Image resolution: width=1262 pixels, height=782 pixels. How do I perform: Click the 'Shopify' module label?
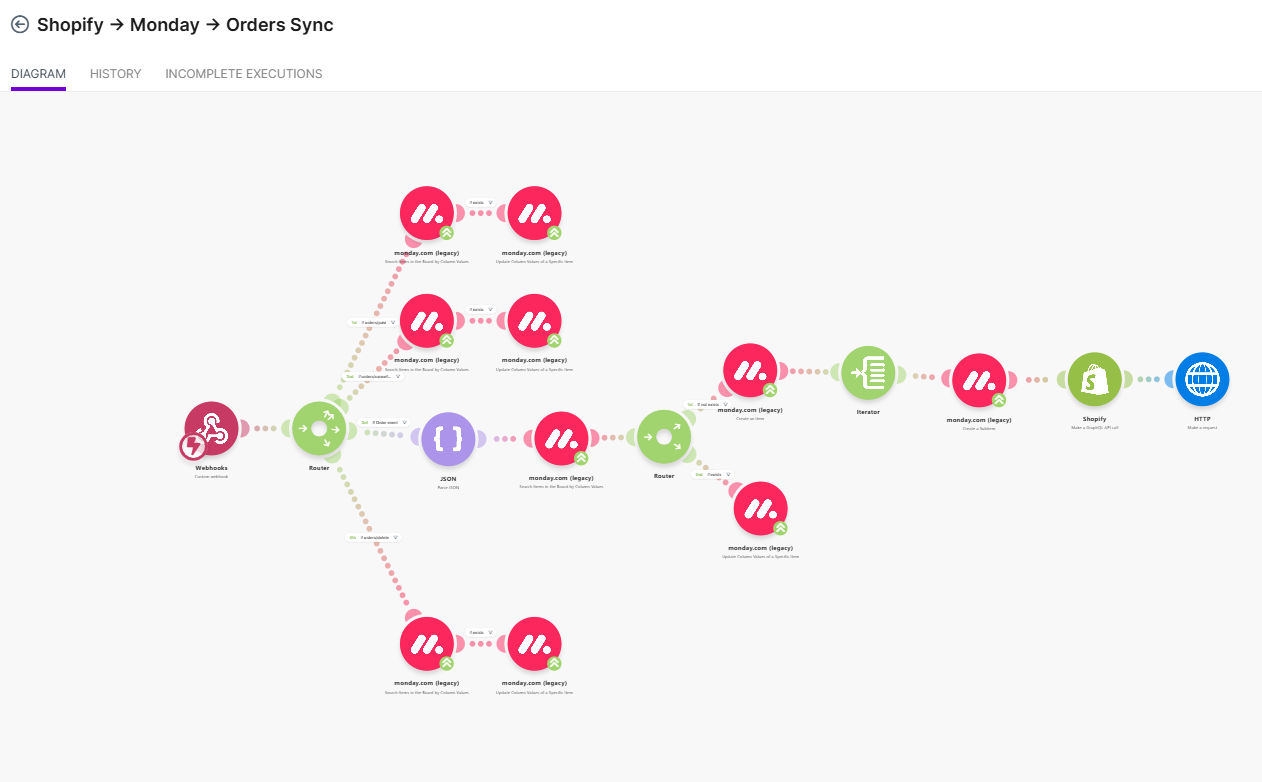(x=1095, y=419)
